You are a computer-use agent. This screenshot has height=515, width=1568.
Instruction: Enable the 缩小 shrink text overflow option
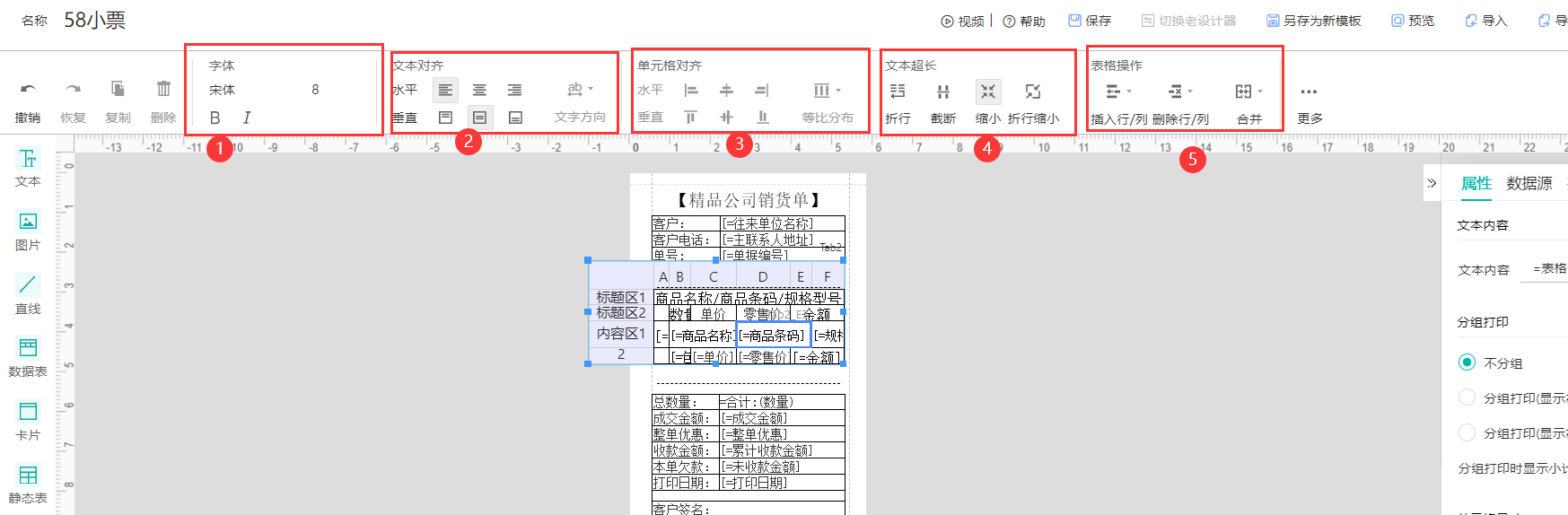[987, 92]
